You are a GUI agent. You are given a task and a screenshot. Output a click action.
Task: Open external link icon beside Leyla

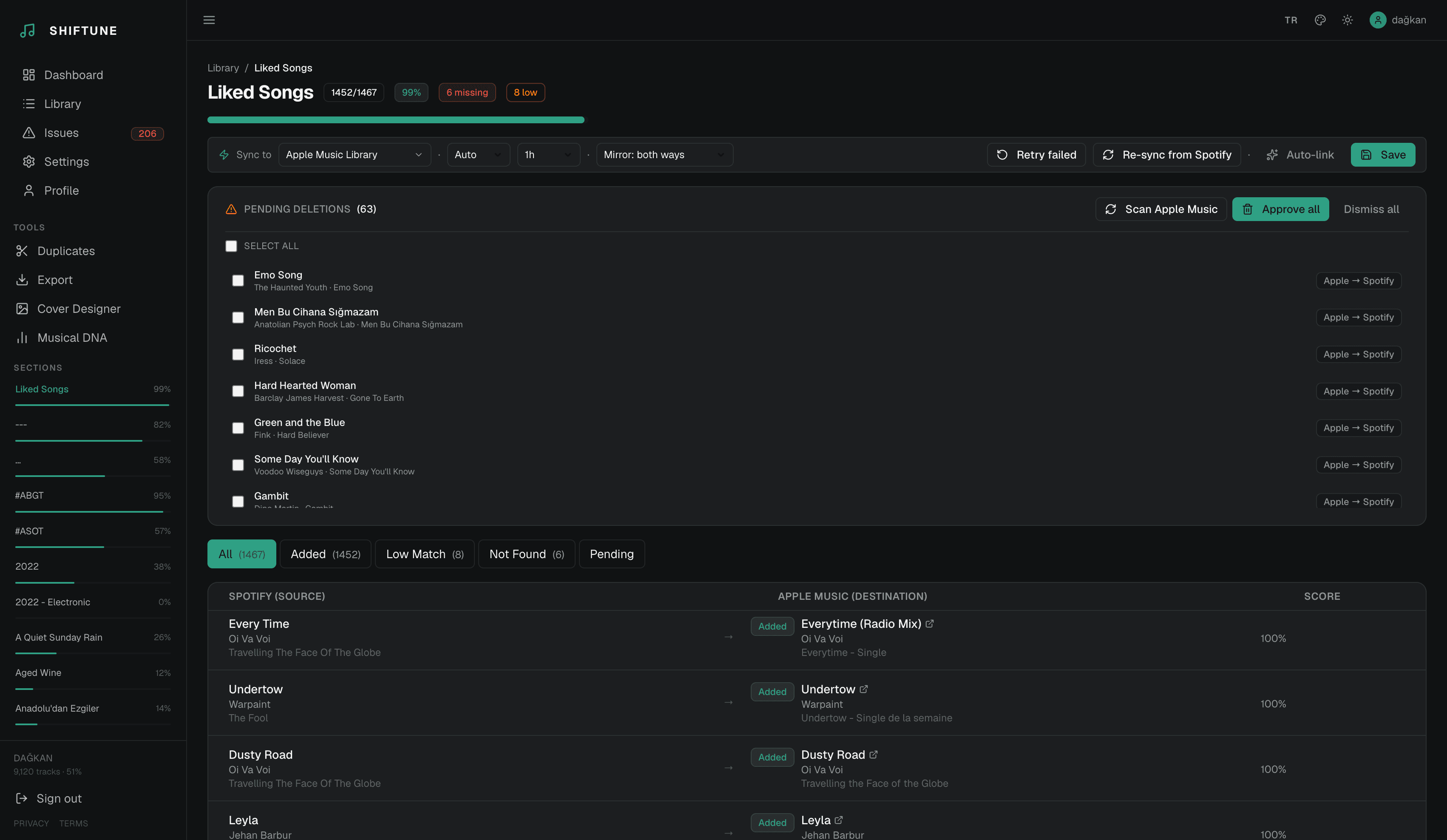click(838, 820)
